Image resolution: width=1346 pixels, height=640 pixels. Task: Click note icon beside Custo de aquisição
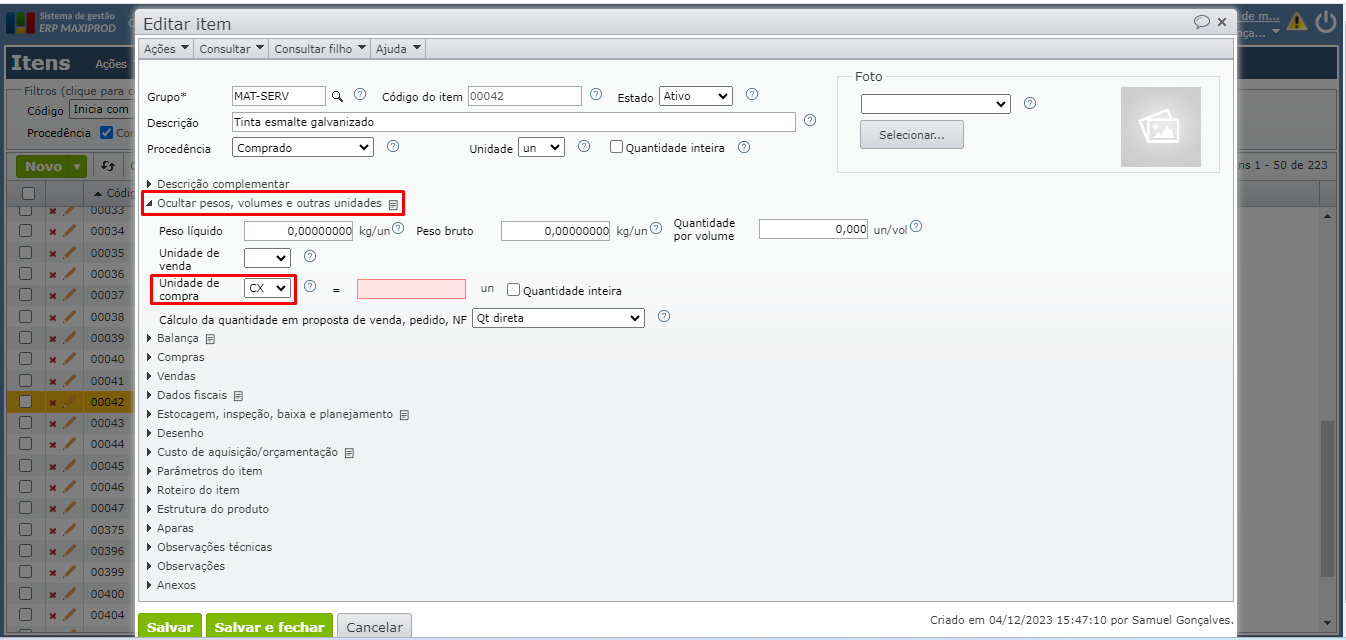click(349, 453)
